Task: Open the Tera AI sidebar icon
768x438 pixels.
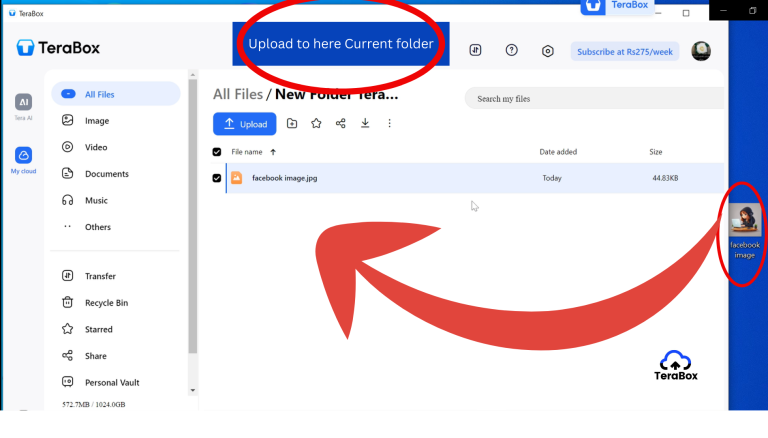Action: coord(23,102)
